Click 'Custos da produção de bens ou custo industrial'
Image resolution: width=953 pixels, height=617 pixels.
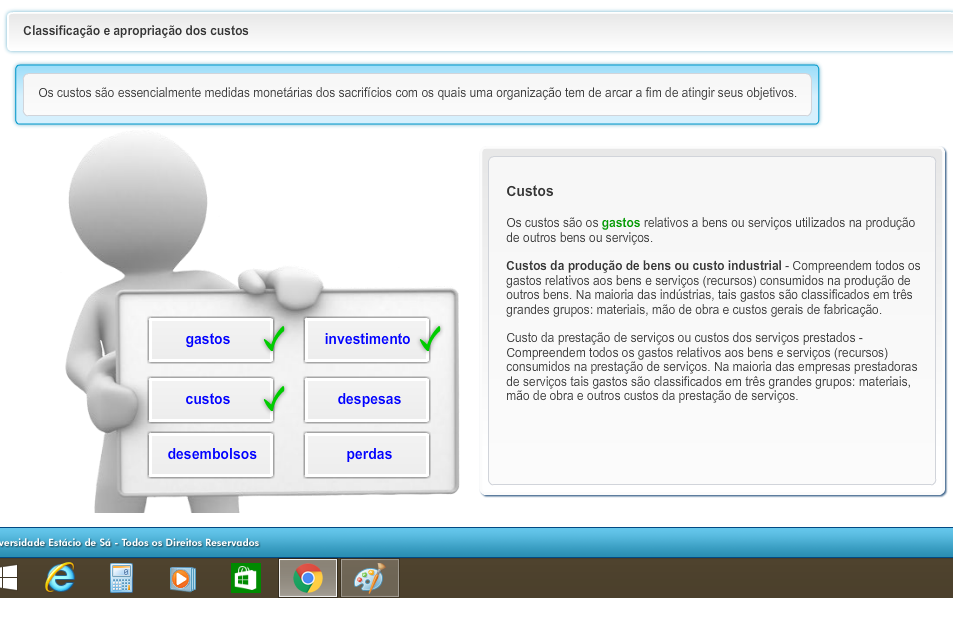(x=644, y=266)
